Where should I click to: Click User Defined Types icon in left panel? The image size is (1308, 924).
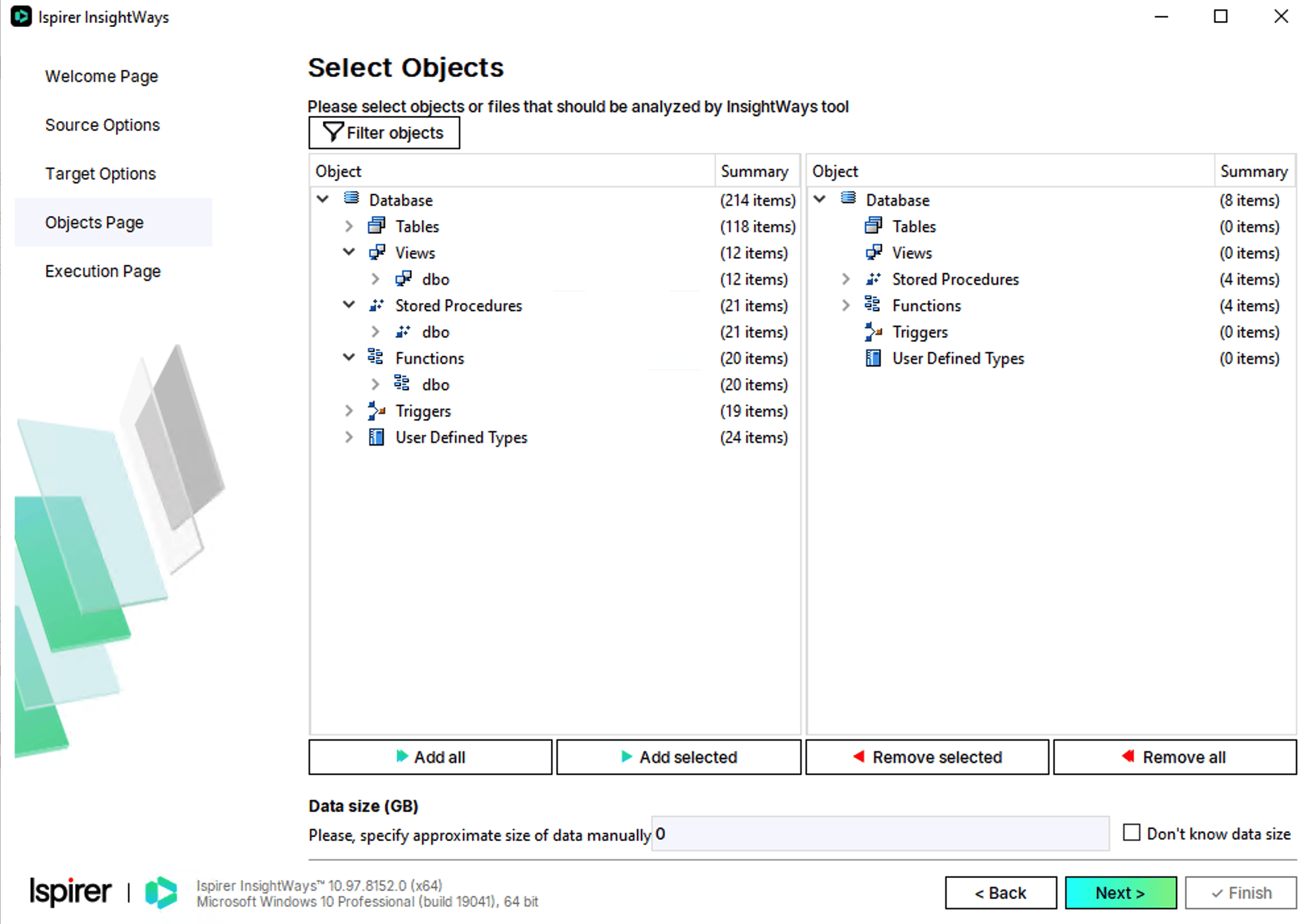[x=376, y=437]
